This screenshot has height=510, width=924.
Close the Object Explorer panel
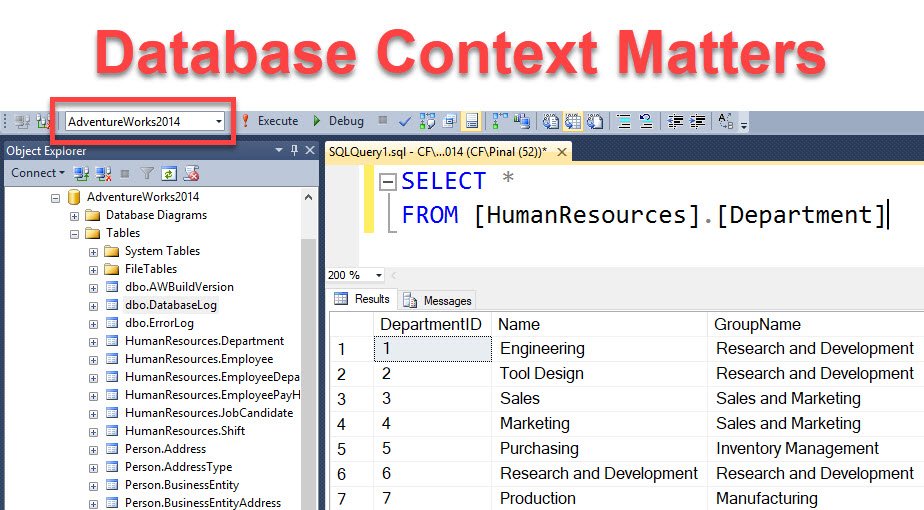click(310, 150)
